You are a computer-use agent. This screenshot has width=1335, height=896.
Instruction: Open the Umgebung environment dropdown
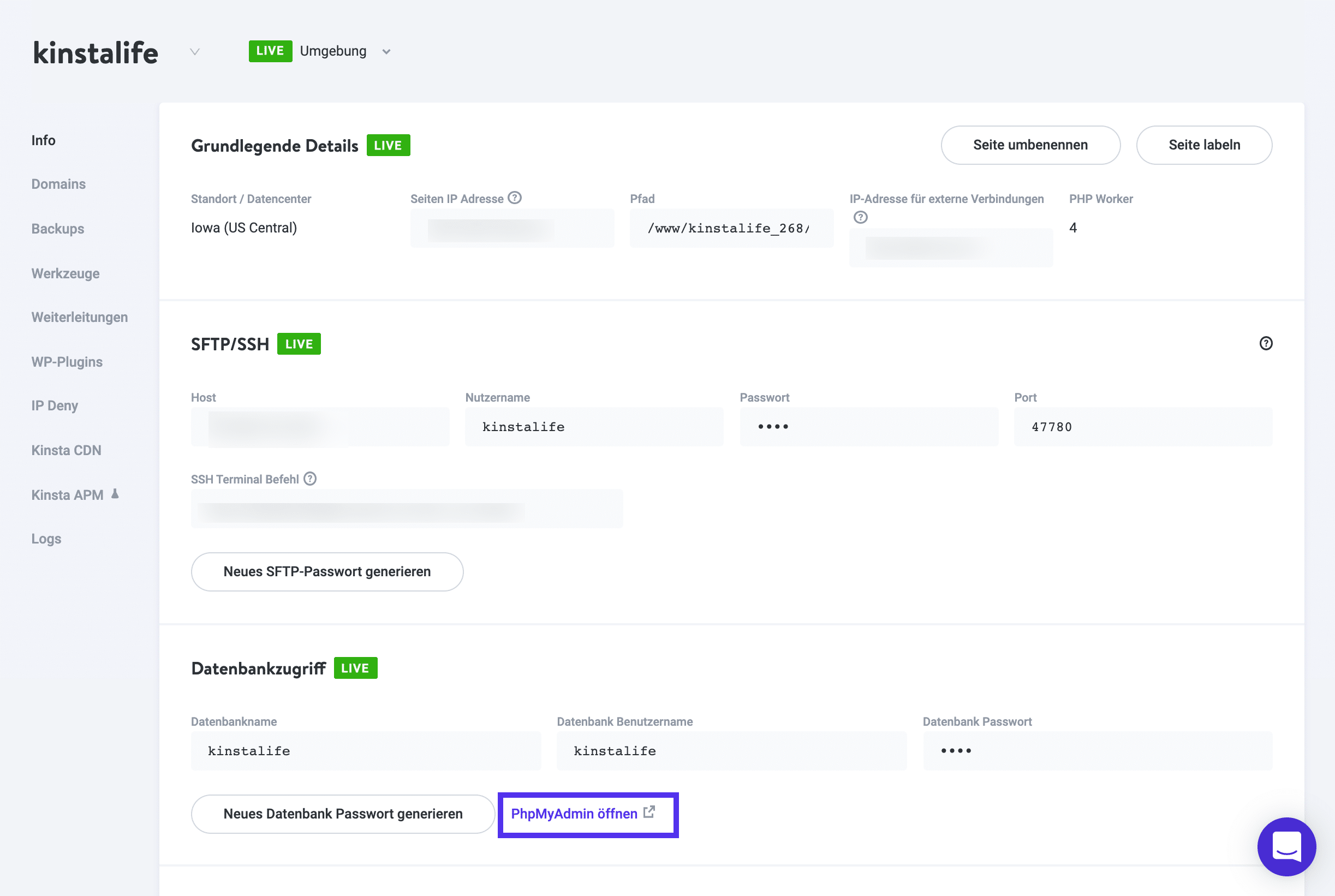386,51
